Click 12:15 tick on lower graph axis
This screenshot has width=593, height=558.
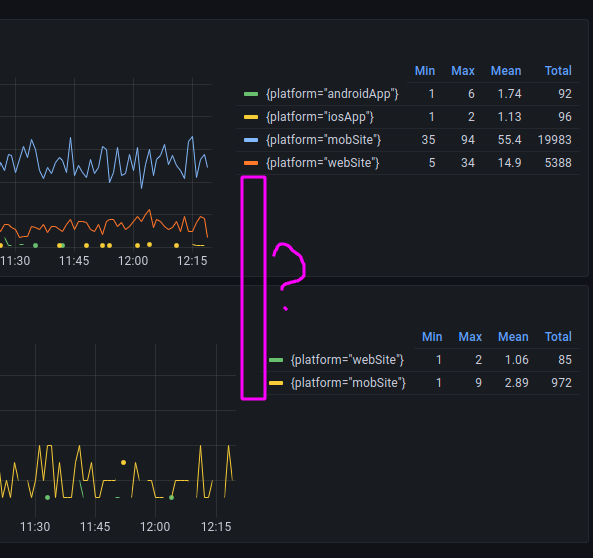click(x=216, y=527)
